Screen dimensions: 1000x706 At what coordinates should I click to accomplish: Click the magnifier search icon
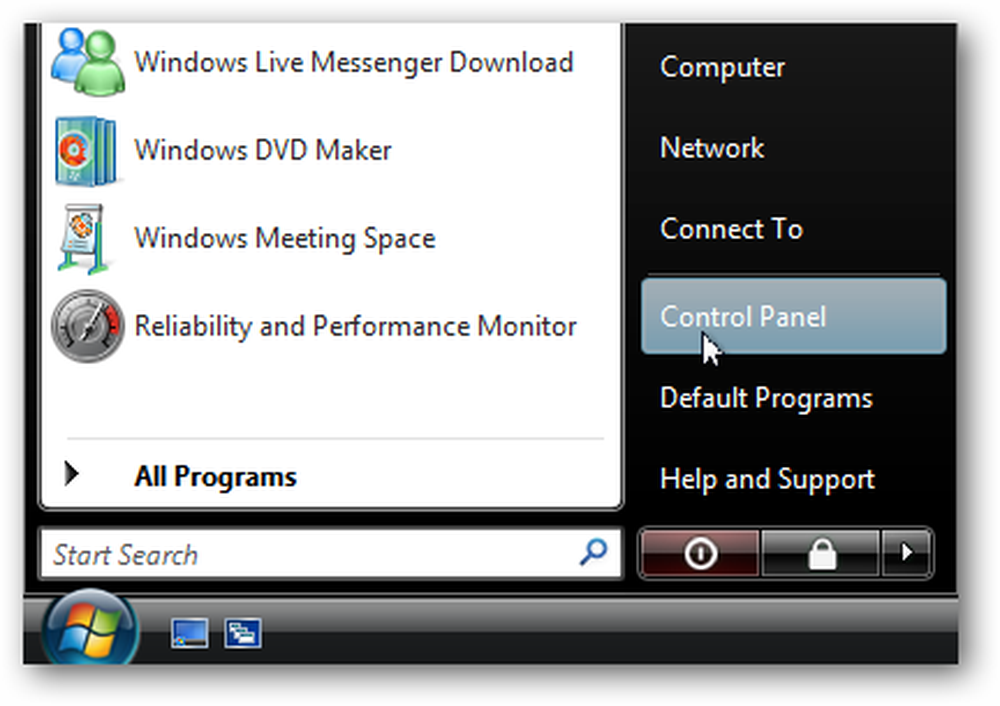click(x=593, y=552)
